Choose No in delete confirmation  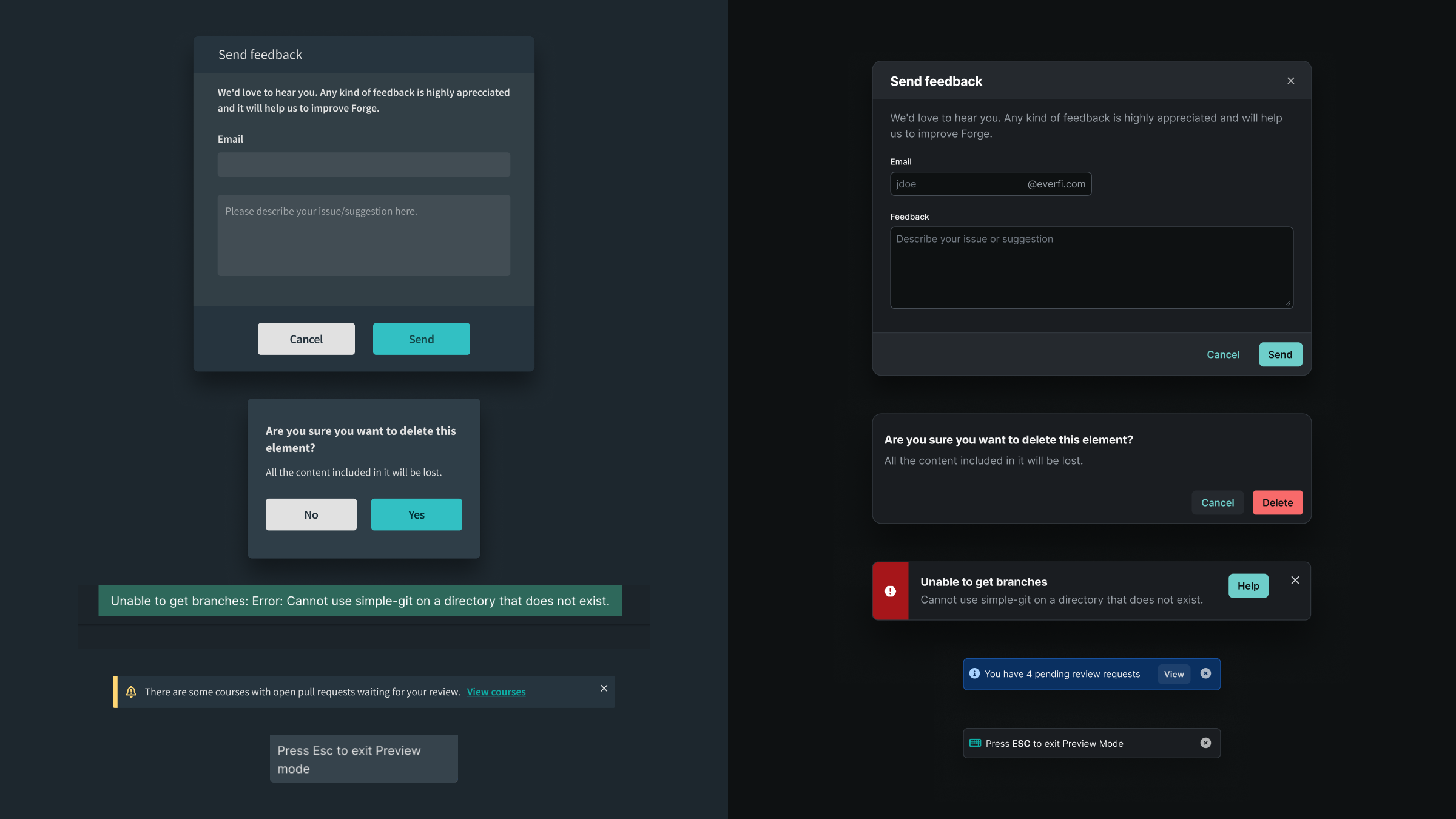tap(311, 514)
